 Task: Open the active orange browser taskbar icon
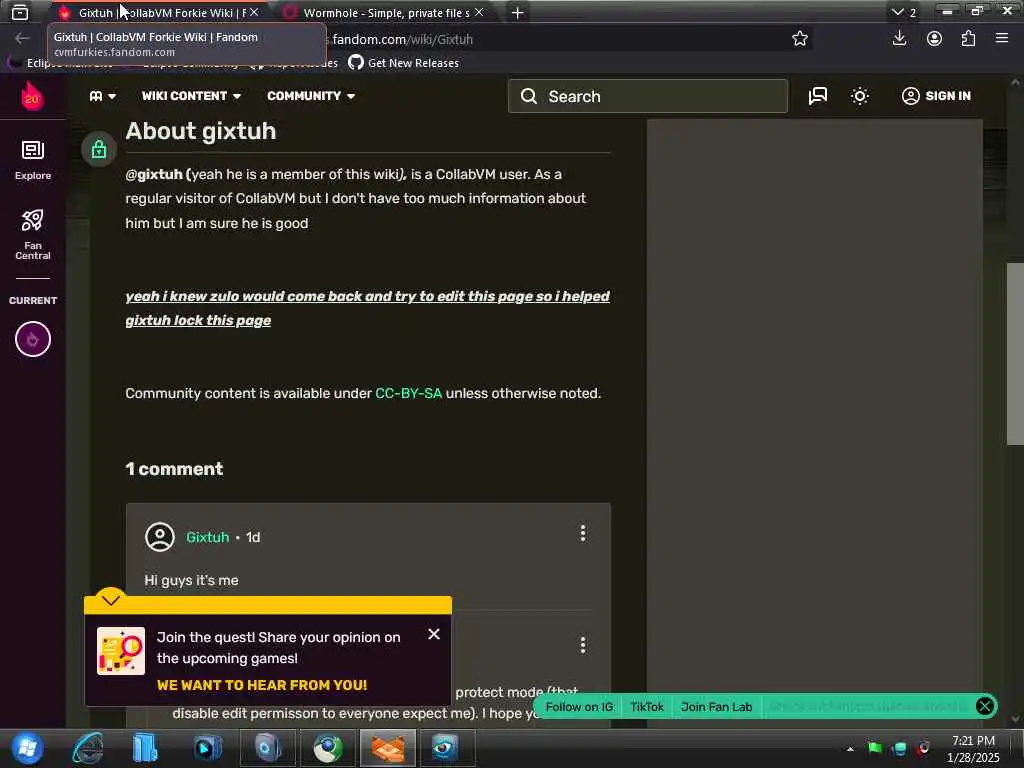tap(387, 748)
